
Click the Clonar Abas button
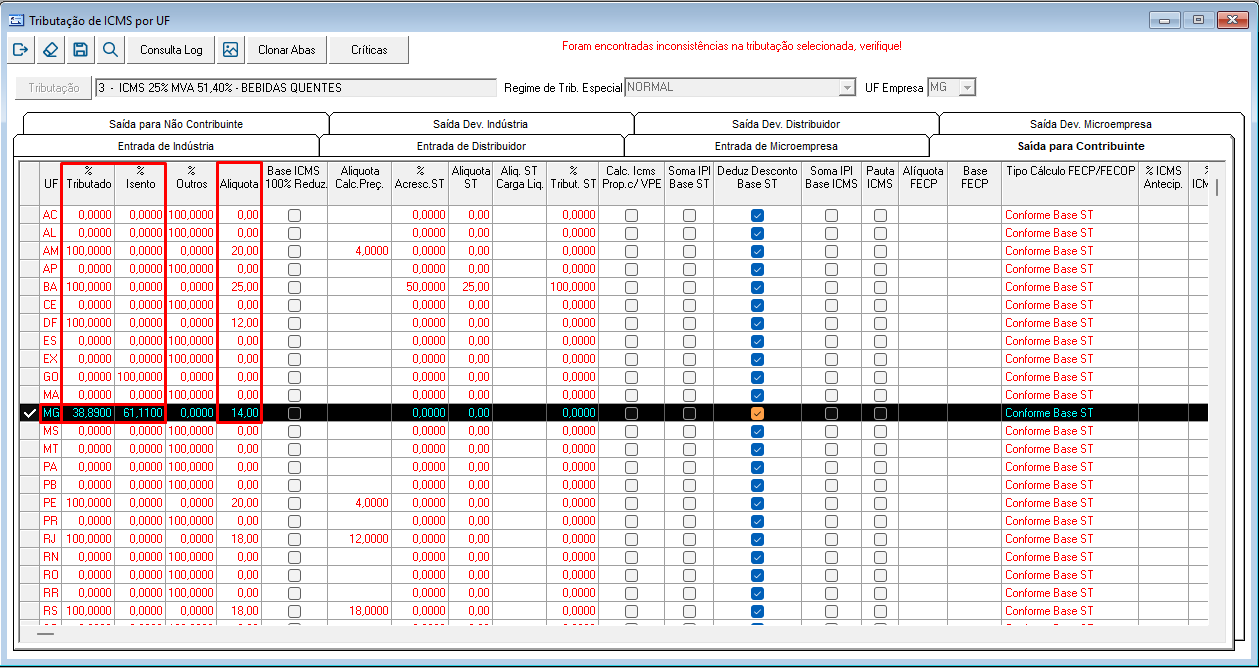286,50
